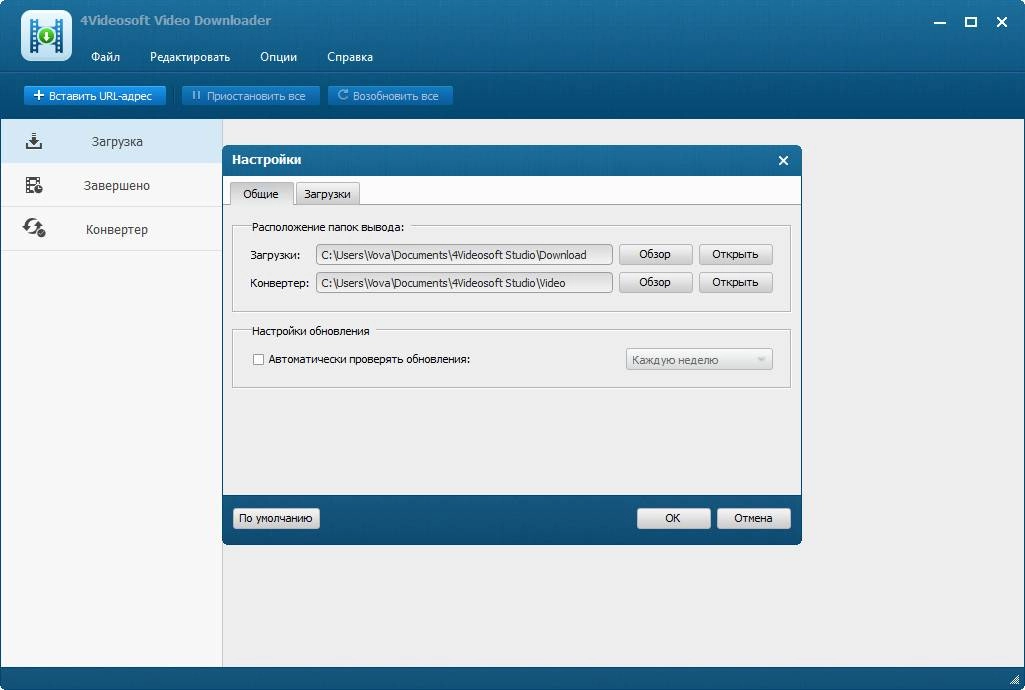Screen dimensions: 1025x690
Task: Switch to the Общие tab
Action: 261,194
